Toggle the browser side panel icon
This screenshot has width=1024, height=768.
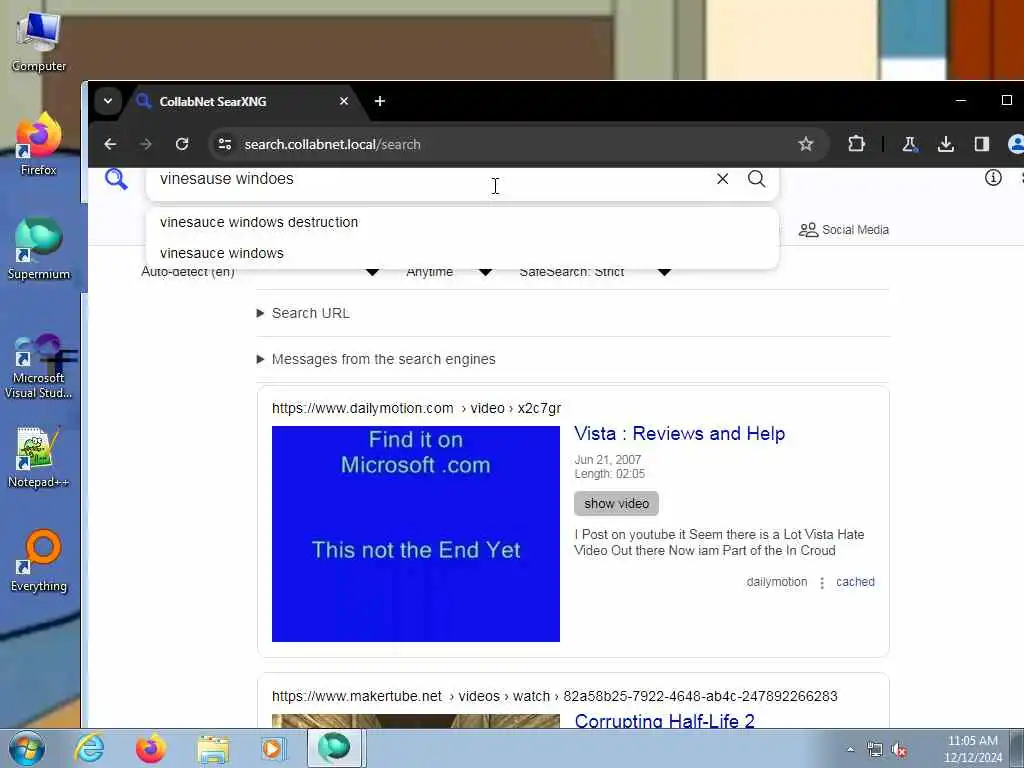tap(982, 144)
